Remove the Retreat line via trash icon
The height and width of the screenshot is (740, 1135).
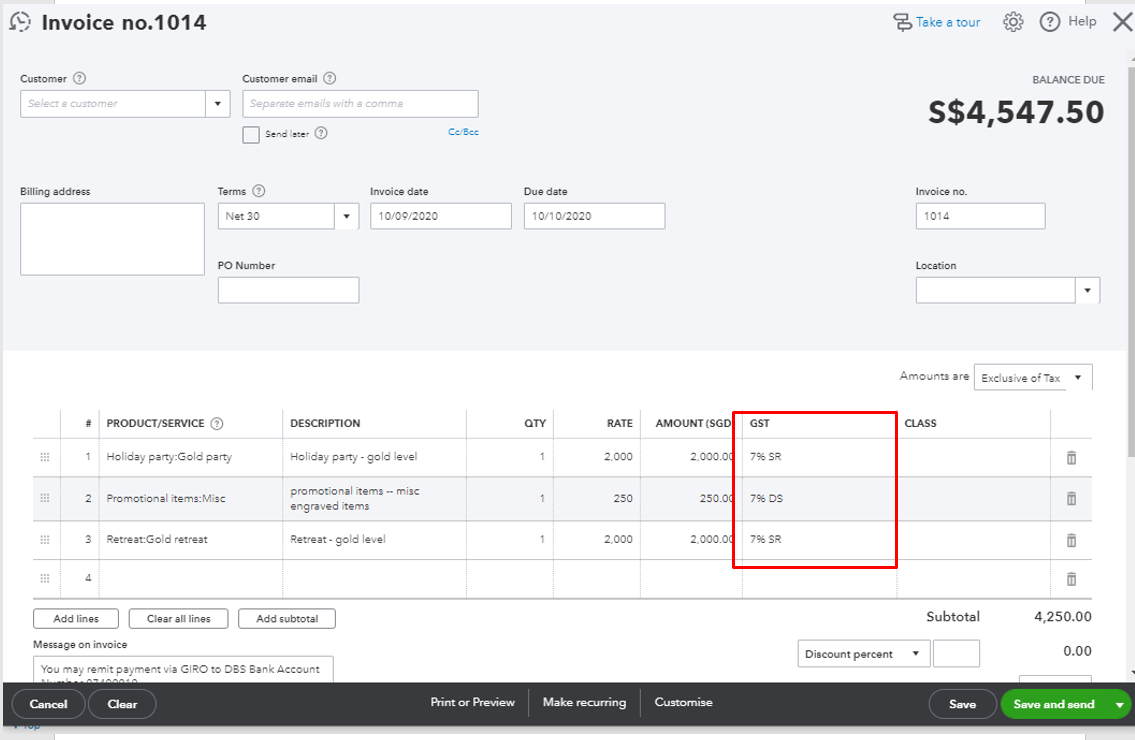click(1071, 539)
